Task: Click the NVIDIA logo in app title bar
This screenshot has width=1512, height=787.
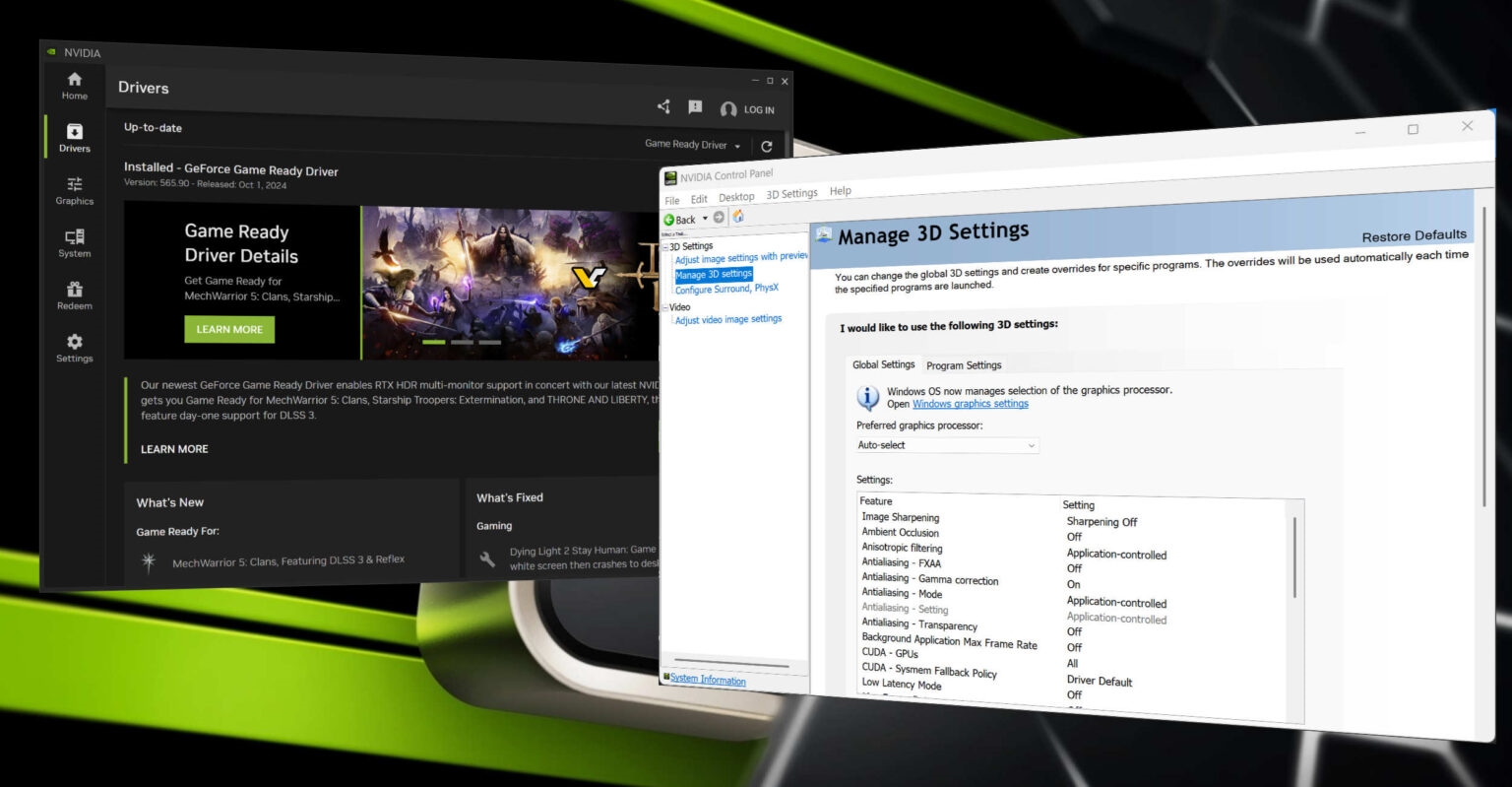Action: (51, 52)
